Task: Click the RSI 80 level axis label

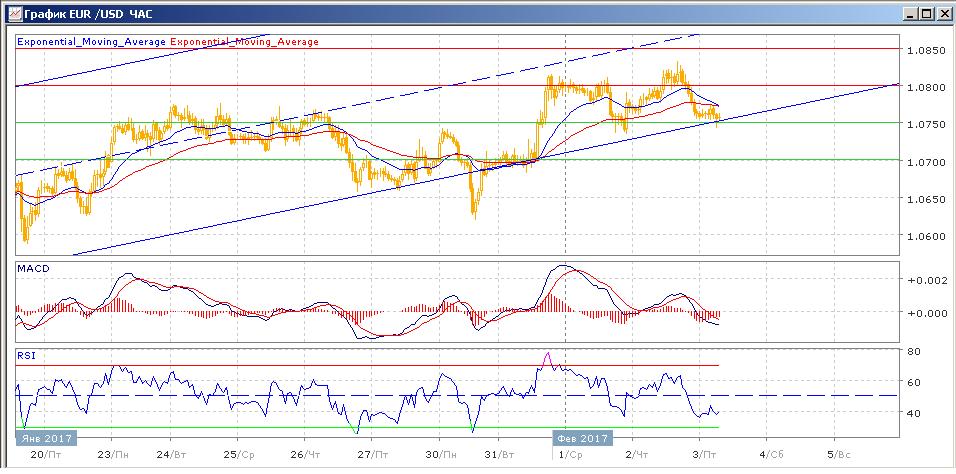Action: 914,352
